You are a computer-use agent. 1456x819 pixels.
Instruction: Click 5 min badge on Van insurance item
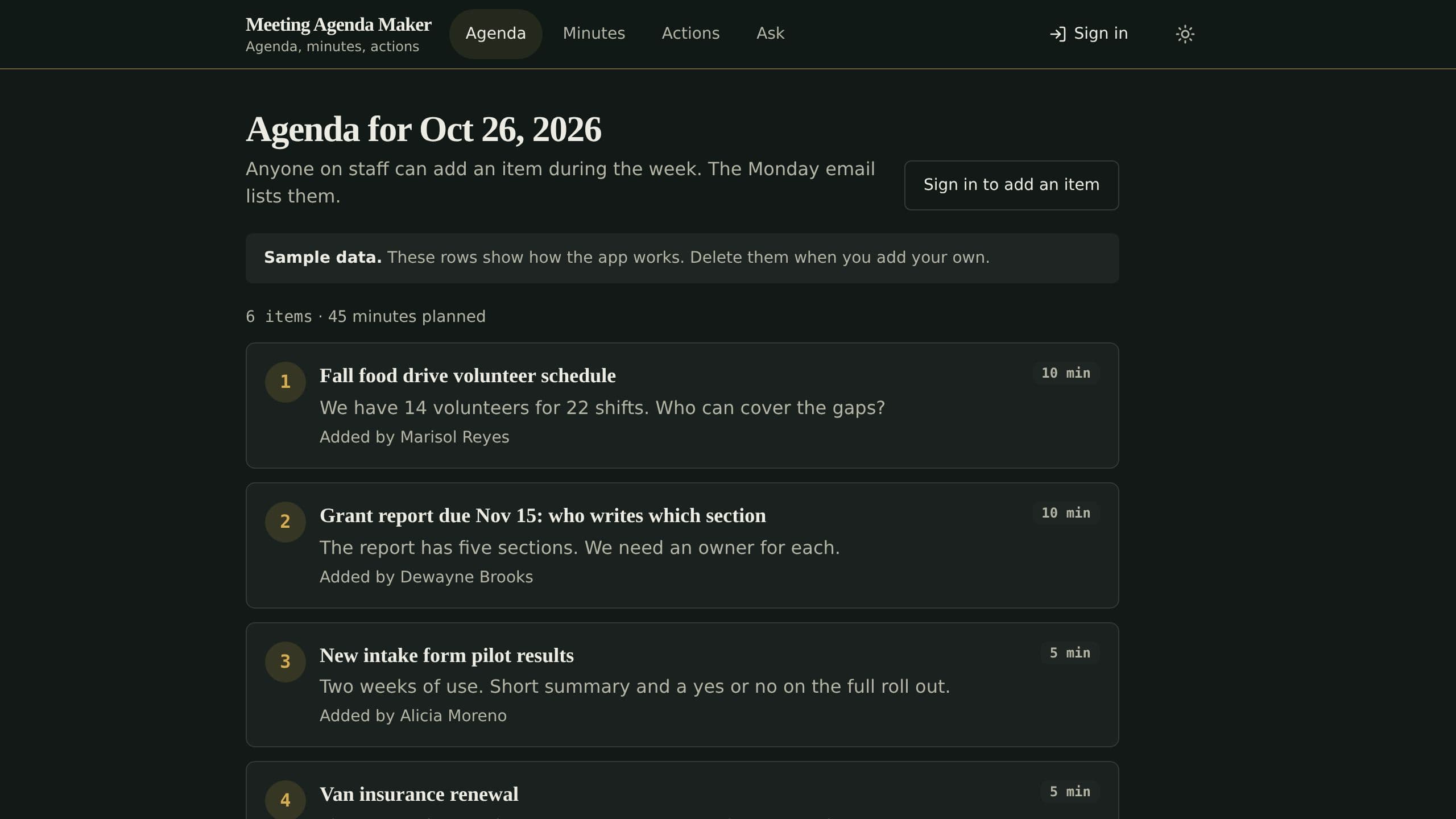pos(1070,792)
